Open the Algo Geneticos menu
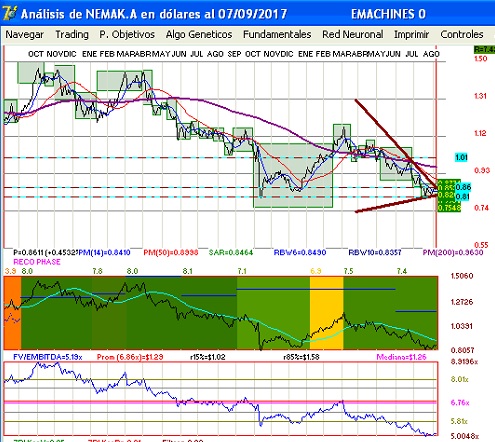Image resolution: width=495 pixels, height=442 pixels. click(199, 34)
